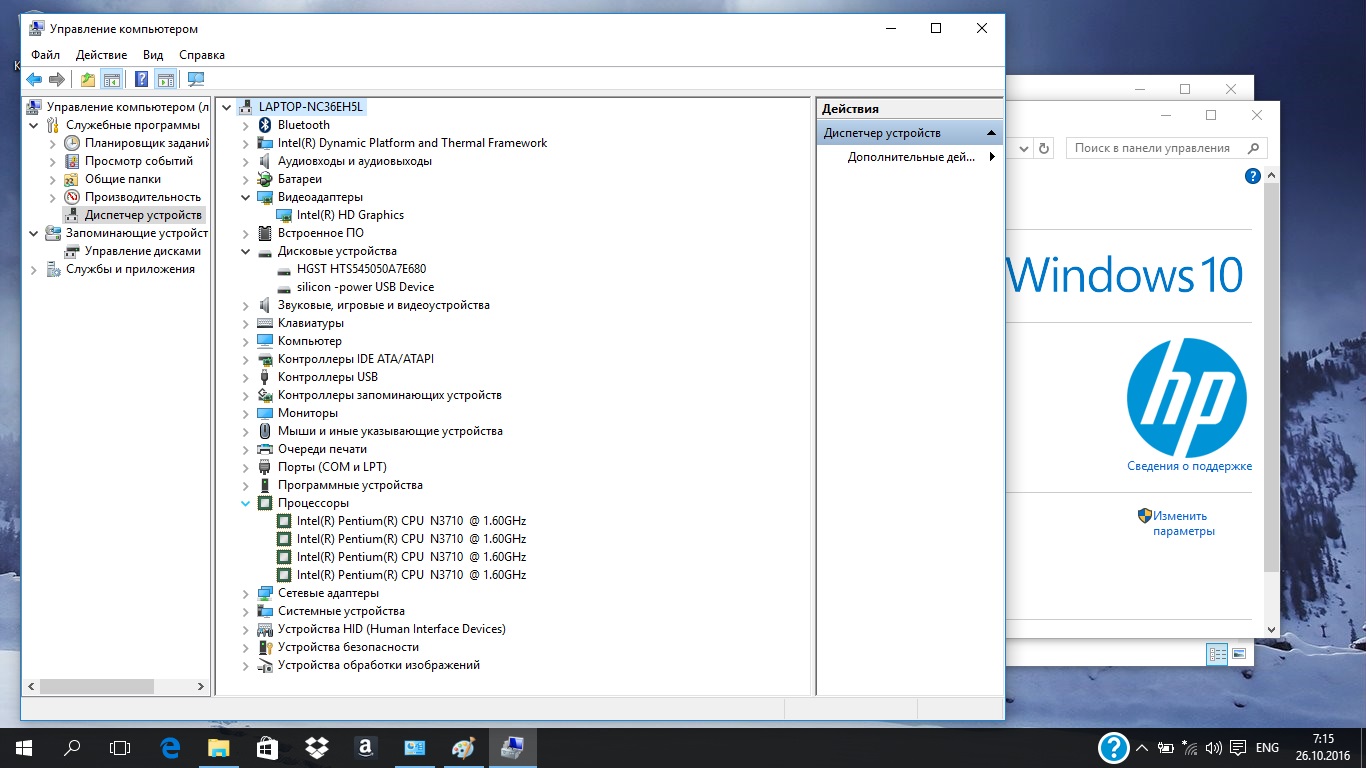Open the Windows Start menu
The height and width of the screenshot is (768, 1366).
point(24,747)
